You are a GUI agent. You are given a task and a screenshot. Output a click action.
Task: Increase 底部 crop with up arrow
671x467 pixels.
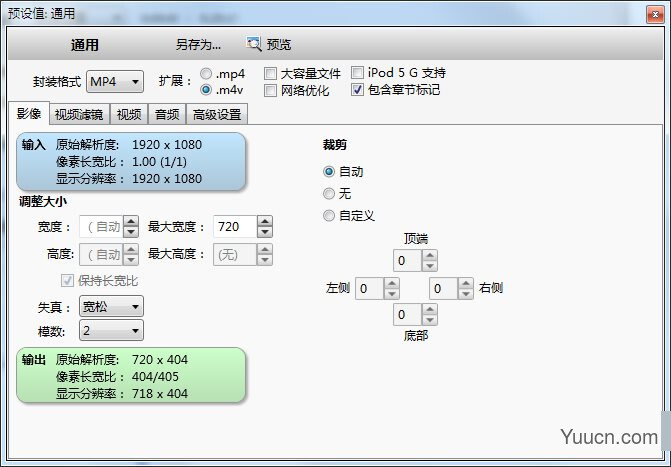tap(430, 309)
